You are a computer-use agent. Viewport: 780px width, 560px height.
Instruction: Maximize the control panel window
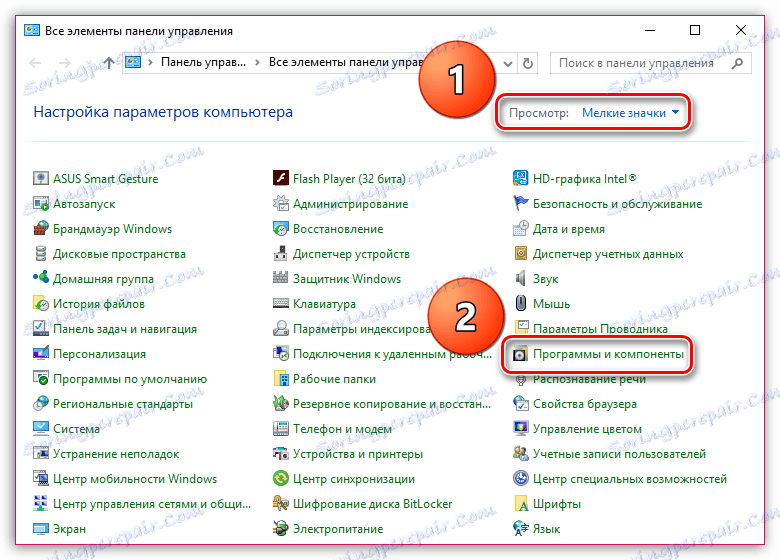[695, 30]
